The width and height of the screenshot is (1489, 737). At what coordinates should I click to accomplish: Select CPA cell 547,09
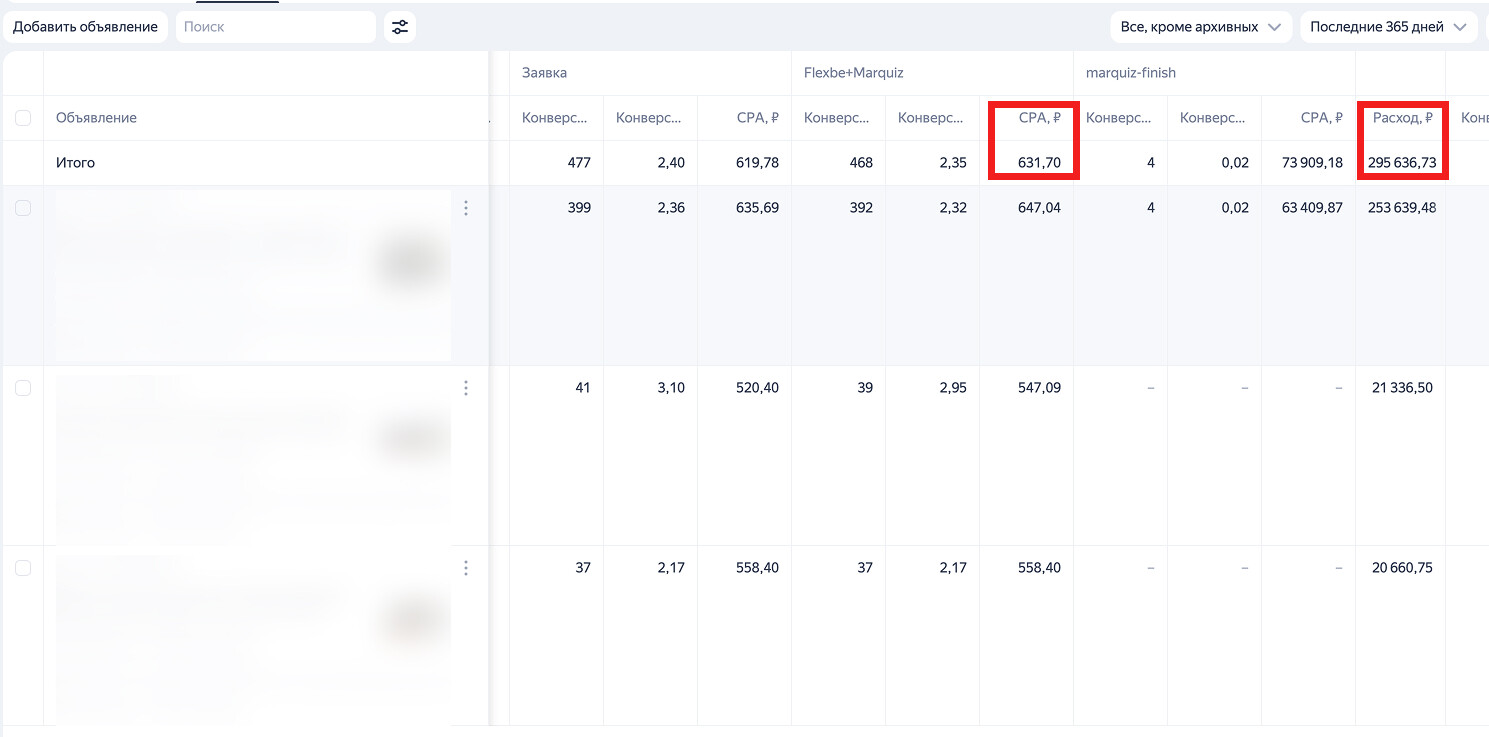tap(1039, 388)
